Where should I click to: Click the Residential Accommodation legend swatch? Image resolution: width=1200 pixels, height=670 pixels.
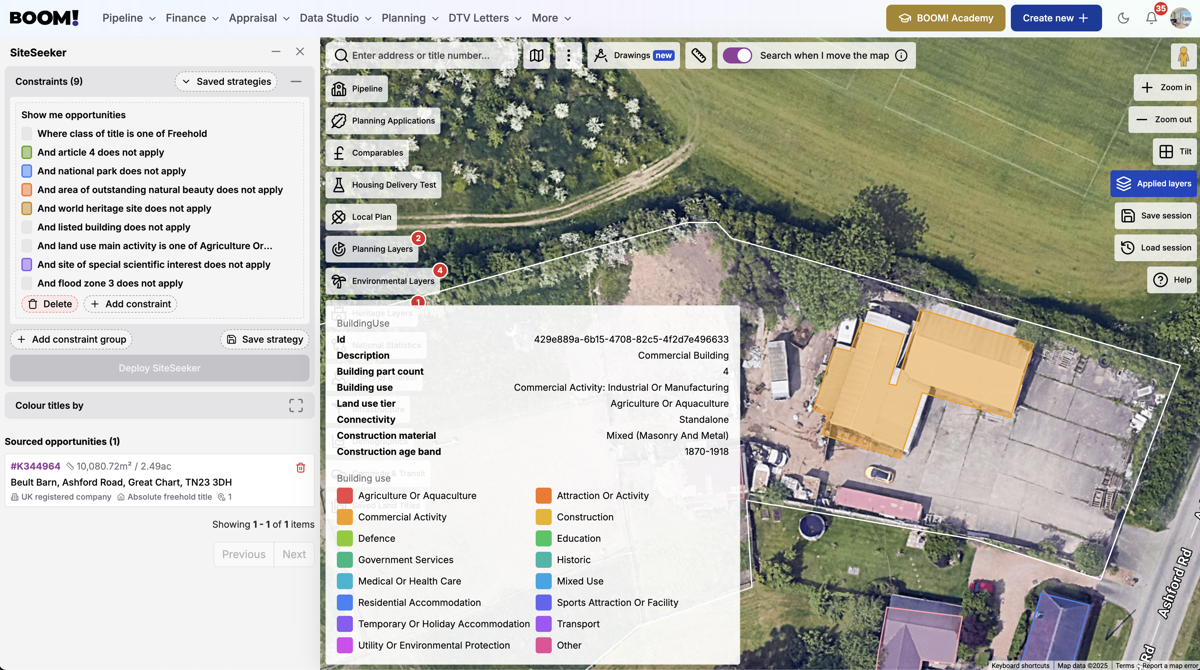pyautogui.click(x=345, y=603)
